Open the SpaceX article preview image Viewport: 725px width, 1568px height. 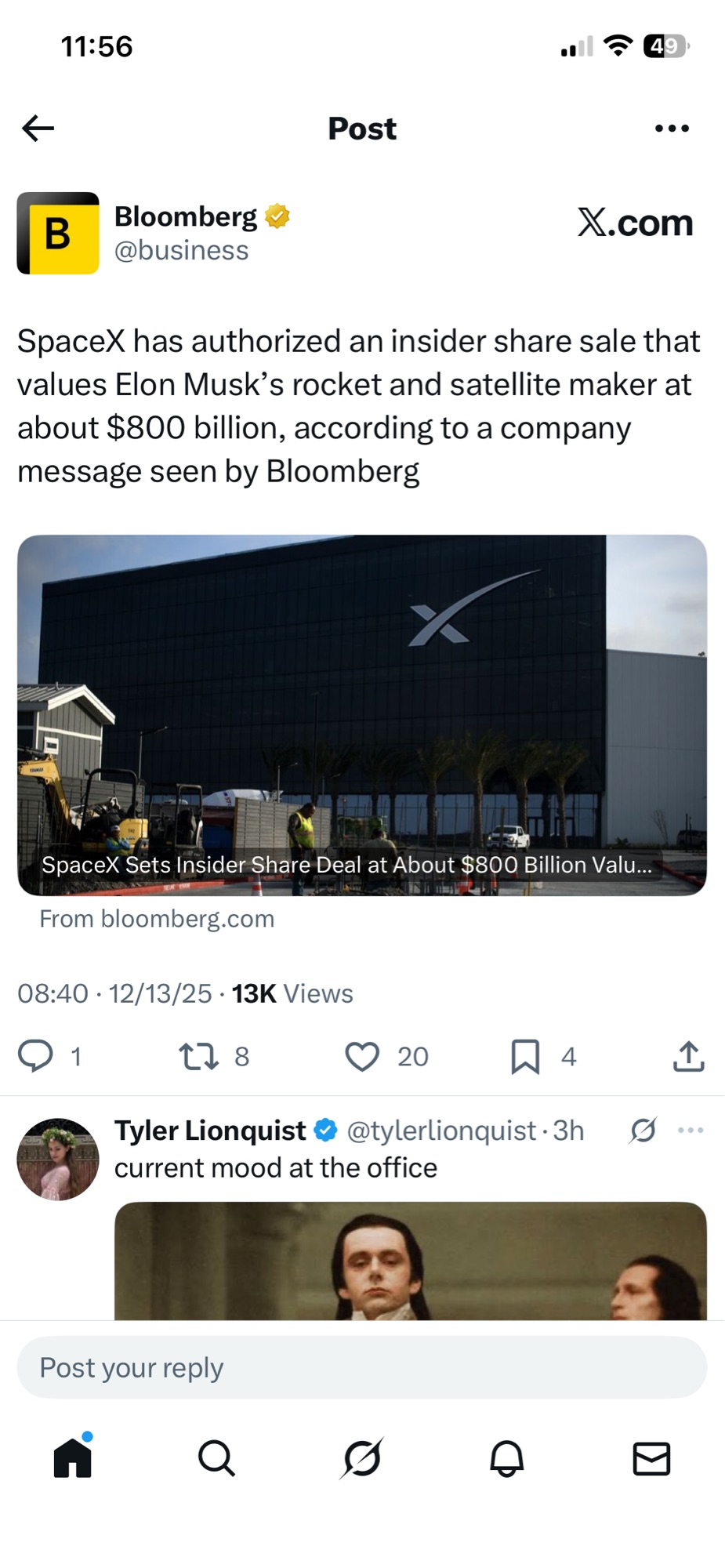pos(362,714)
